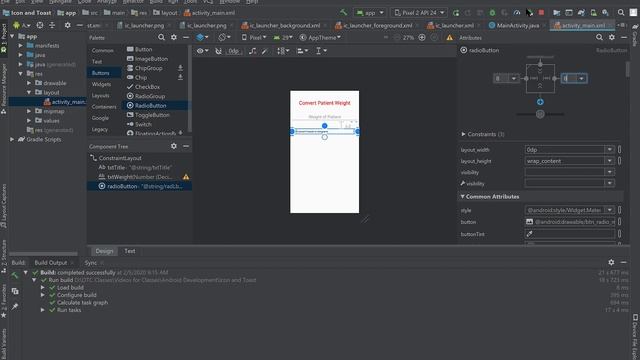This screenshot has width=640, height=360.
Task: Open Project panel settings gear
Action: tap(67, 25)
